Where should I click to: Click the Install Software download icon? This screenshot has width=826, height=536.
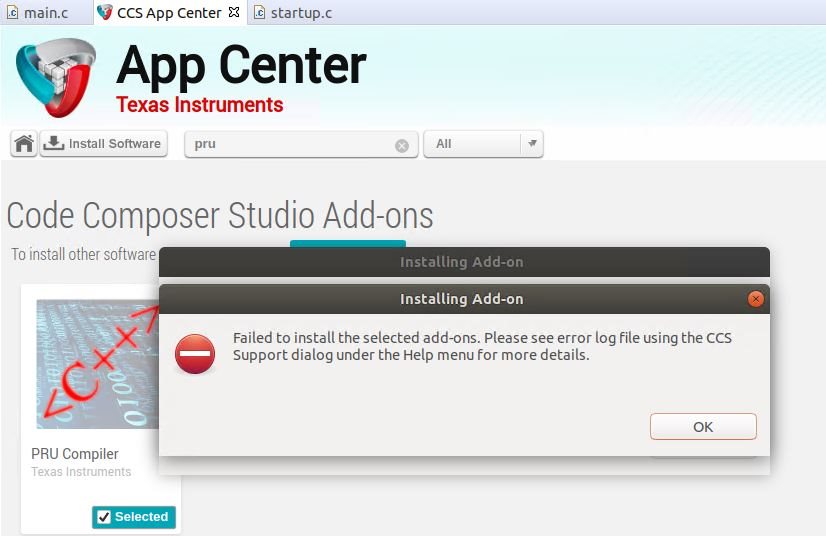53,143
